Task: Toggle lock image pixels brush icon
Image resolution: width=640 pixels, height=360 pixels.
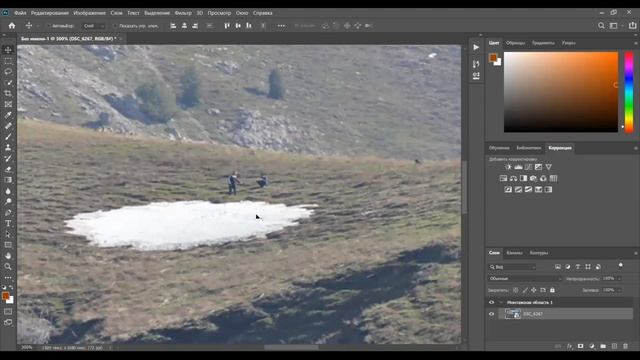Action: click(525, 290)
